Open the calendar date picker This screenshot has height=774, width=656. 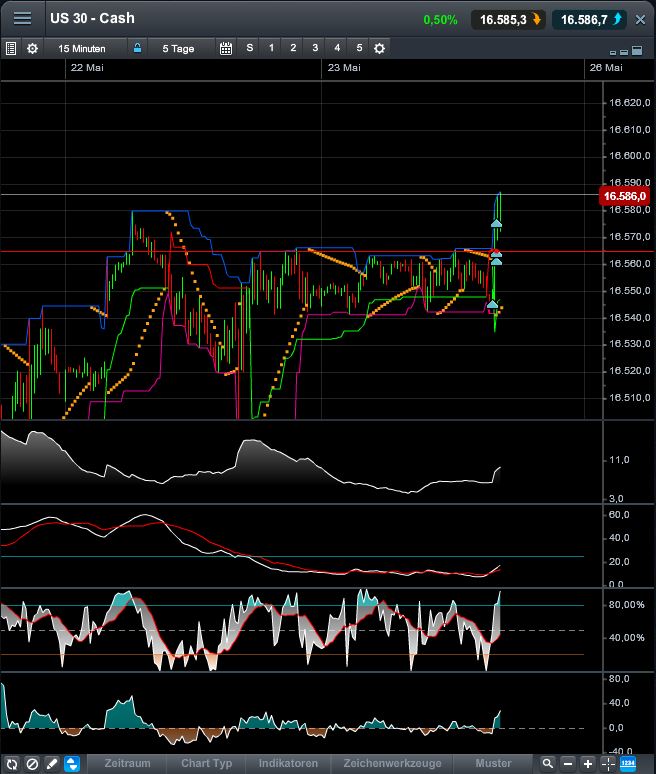226,48
